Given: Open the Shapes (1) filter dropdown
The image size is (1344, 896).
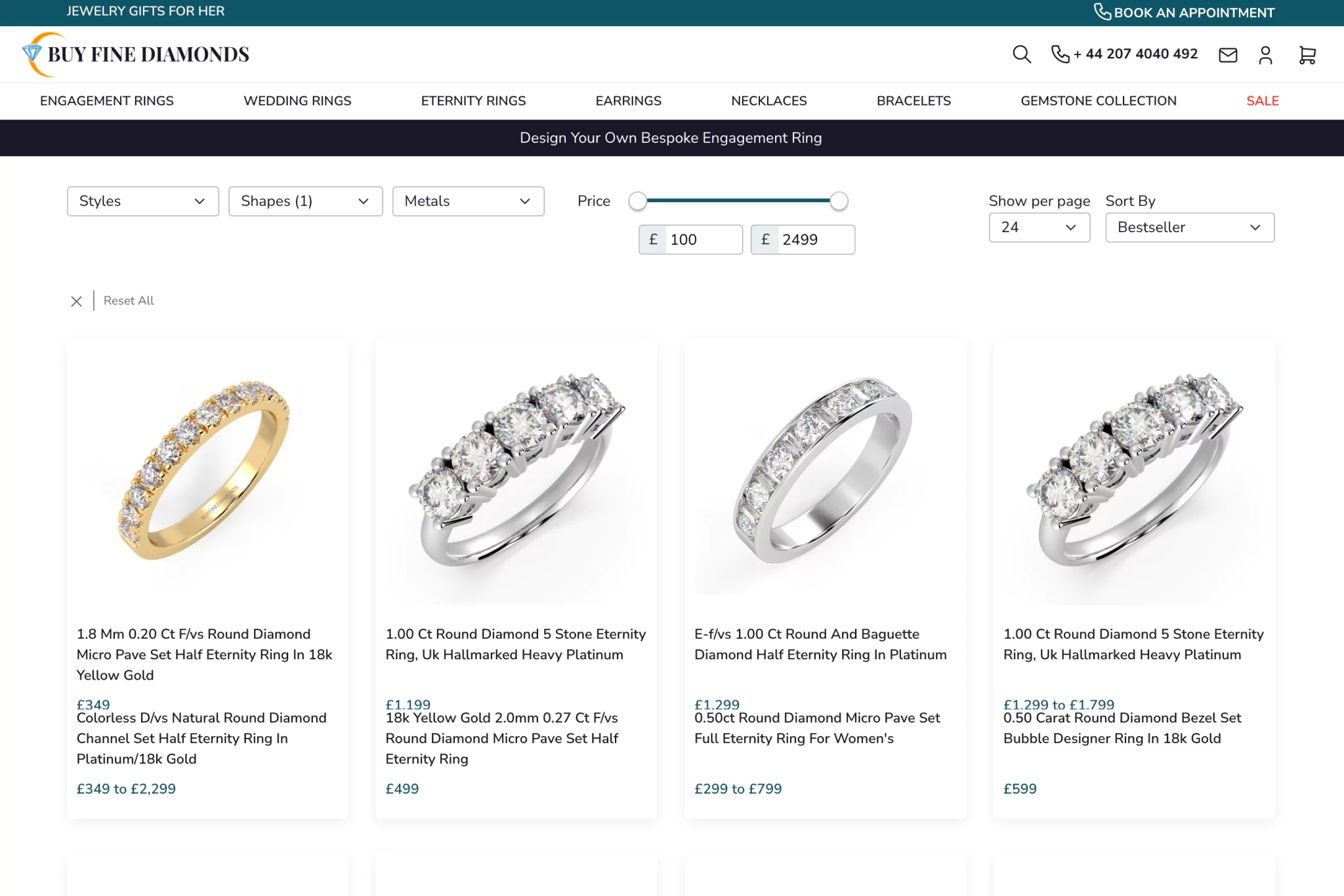Looking at the screenshot, I should click(x=305, y=201).
